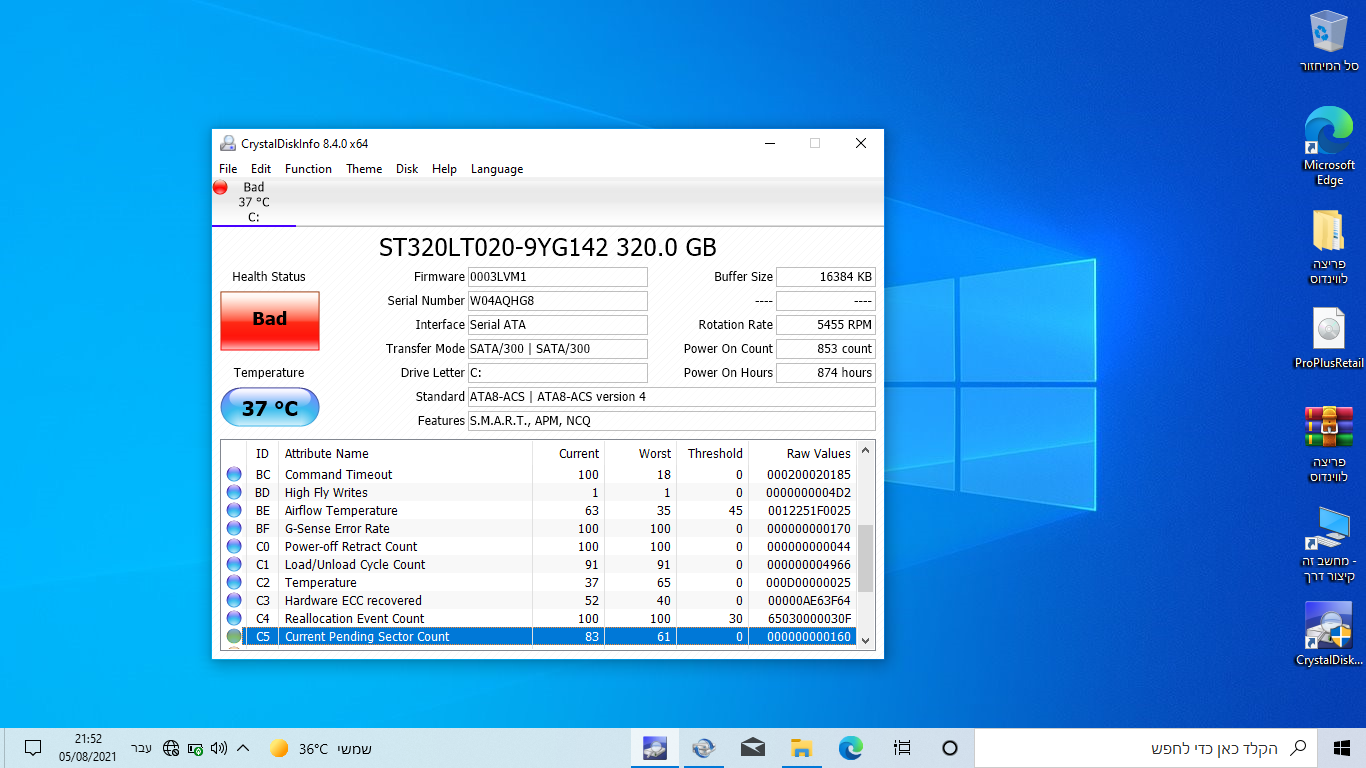Viewport: 1366px width, 768px height.
Task: Open the Edit menu
Action: click(261, 169)
